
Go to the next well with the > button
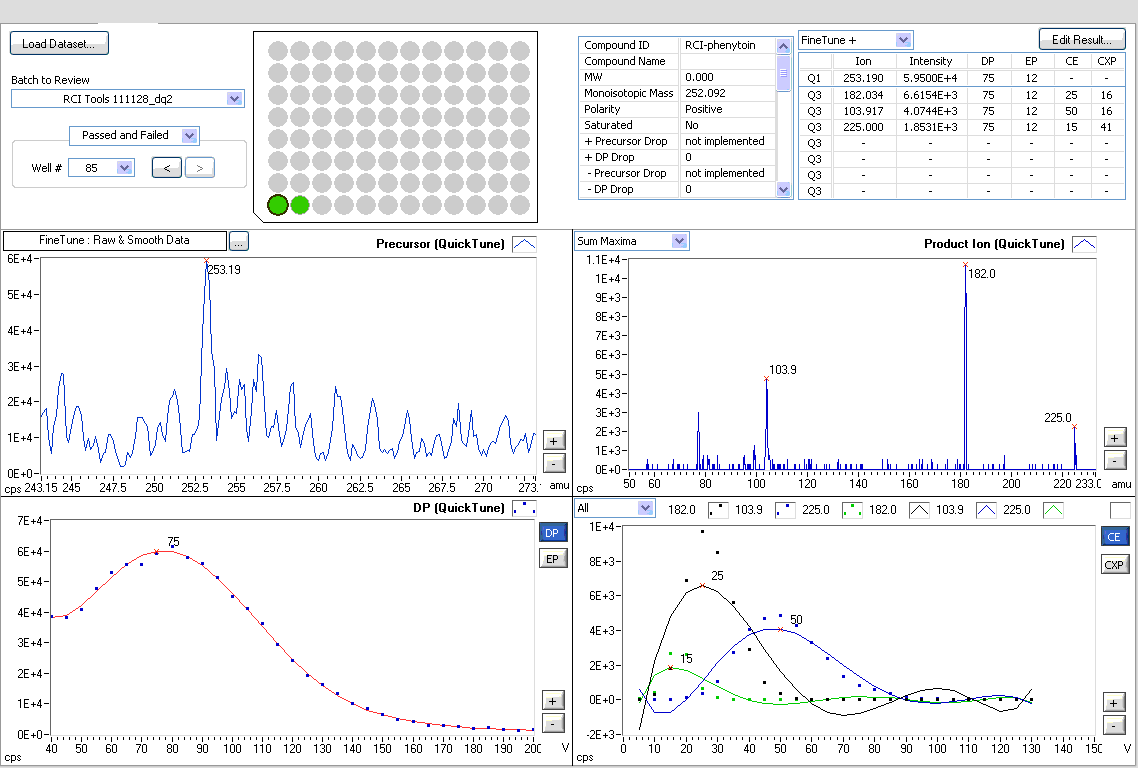pos(200,168)
